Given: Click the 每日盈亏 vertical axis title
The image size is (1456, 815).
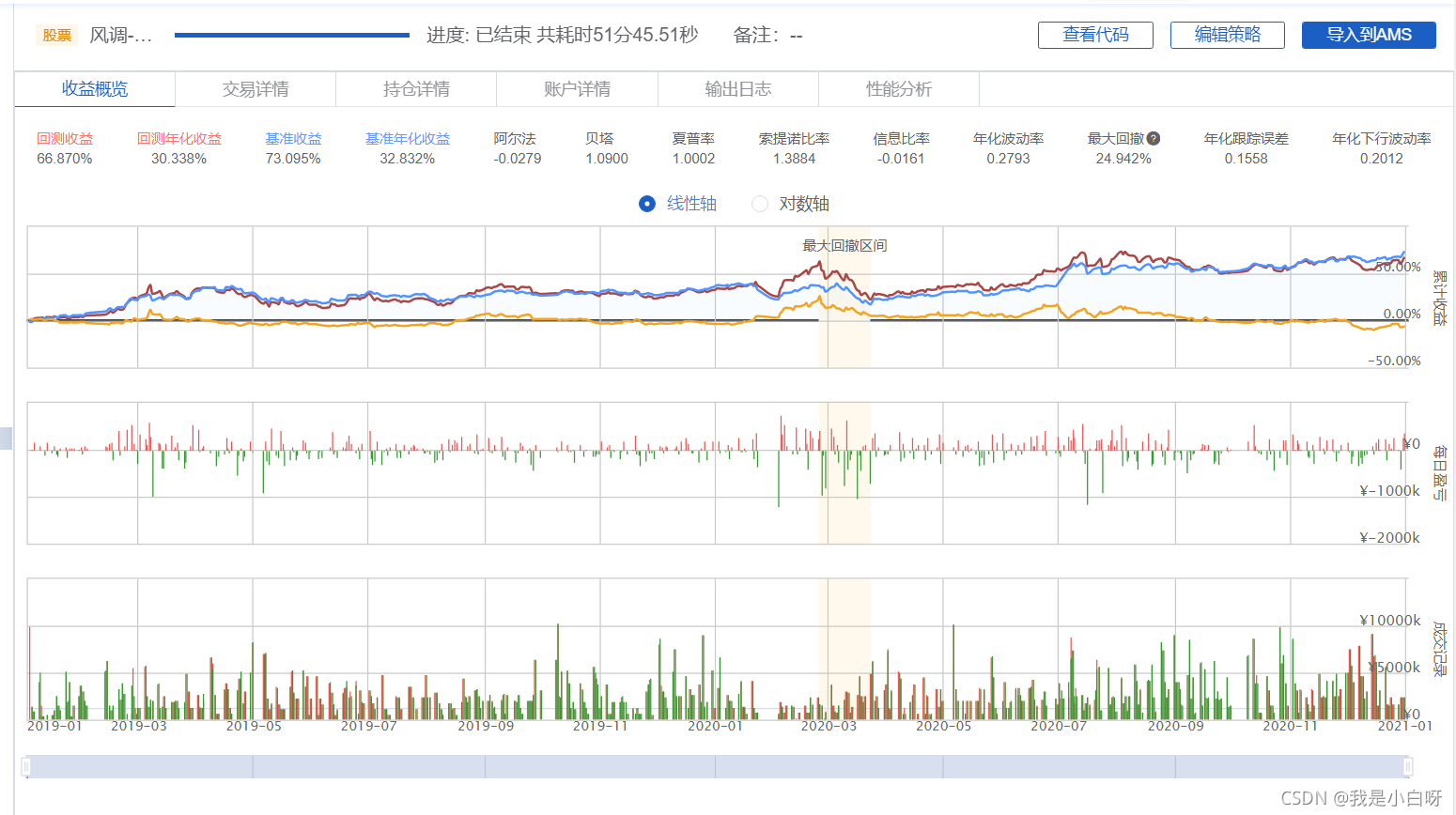Looking at the screenshot, I should click(1439, 472).
